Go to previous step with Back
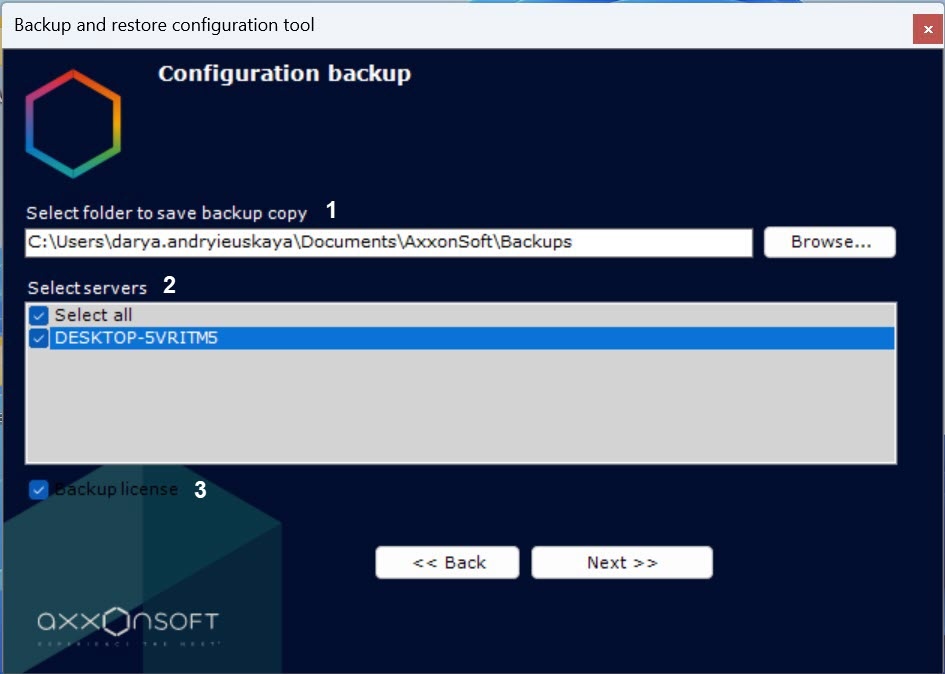Image resolution: width=945 pixels, height=674 pixels. [x=447, y=562]
